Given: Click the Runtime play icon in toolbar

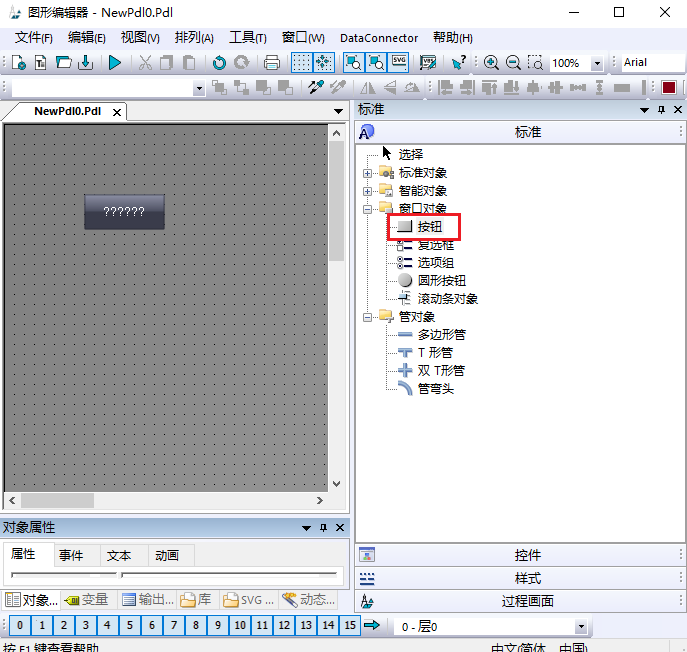Looking at the screenshot, I should [x=115, y=63].
